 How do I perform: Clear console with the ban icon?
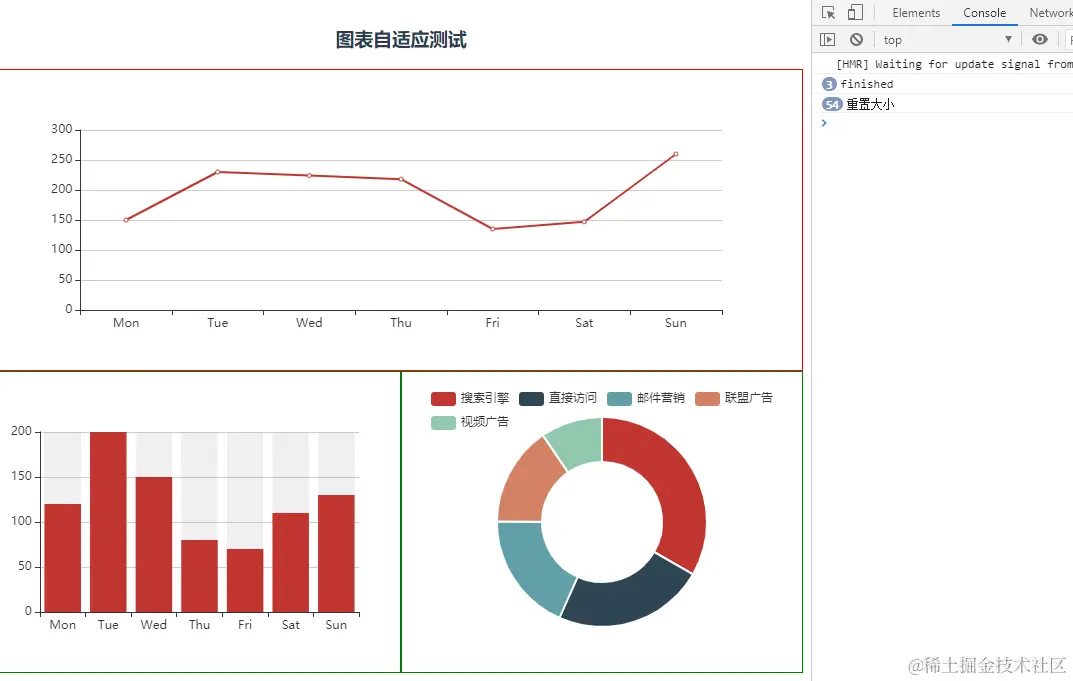tap(856, 40)
